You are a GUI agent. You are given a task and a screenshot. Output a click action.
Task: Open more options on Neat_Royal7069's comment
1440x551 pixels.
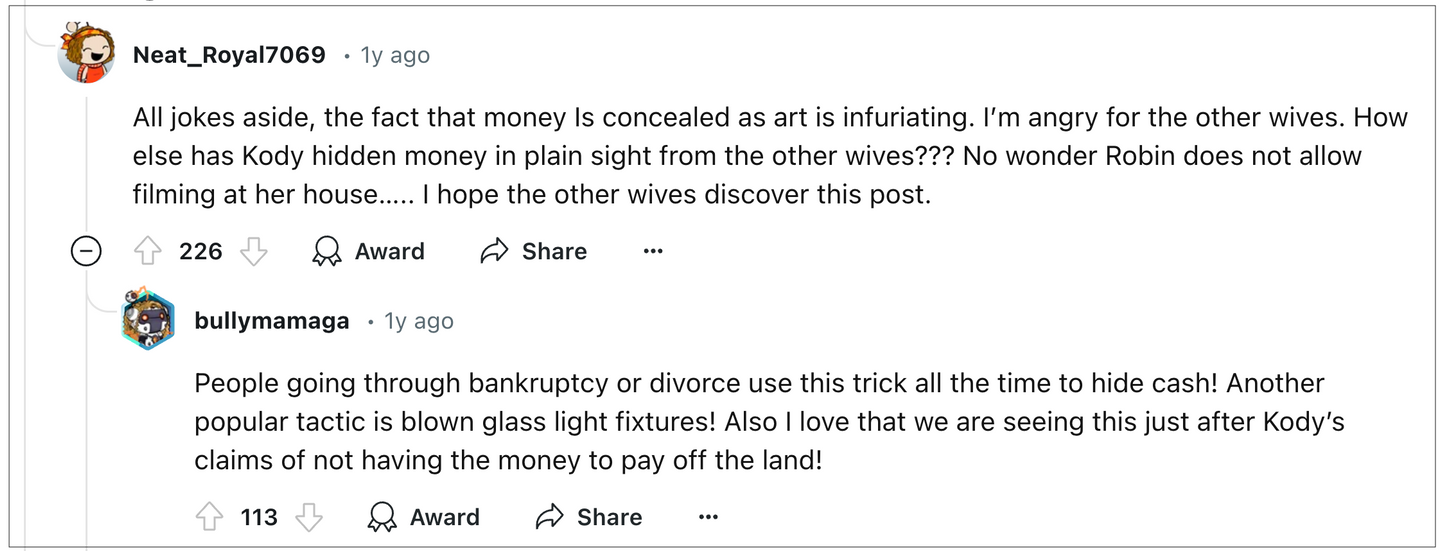click(x=653, y=252)
